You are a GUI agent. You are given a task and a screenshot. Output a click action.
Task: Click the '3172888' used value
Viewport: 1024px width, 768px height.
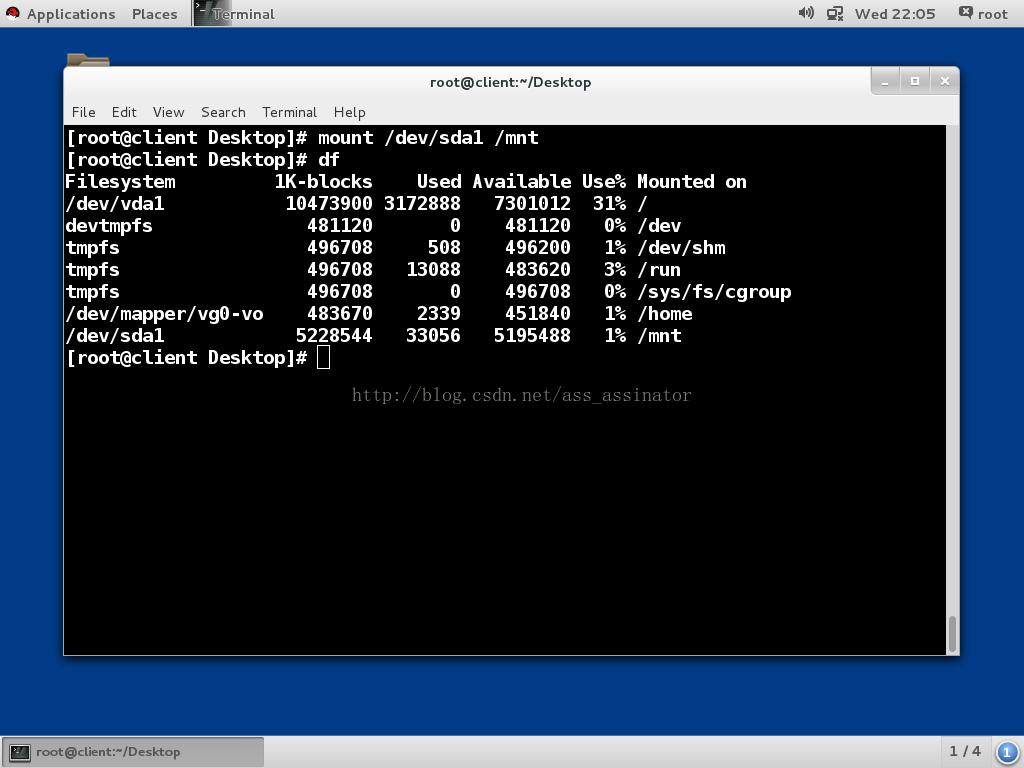422,204
